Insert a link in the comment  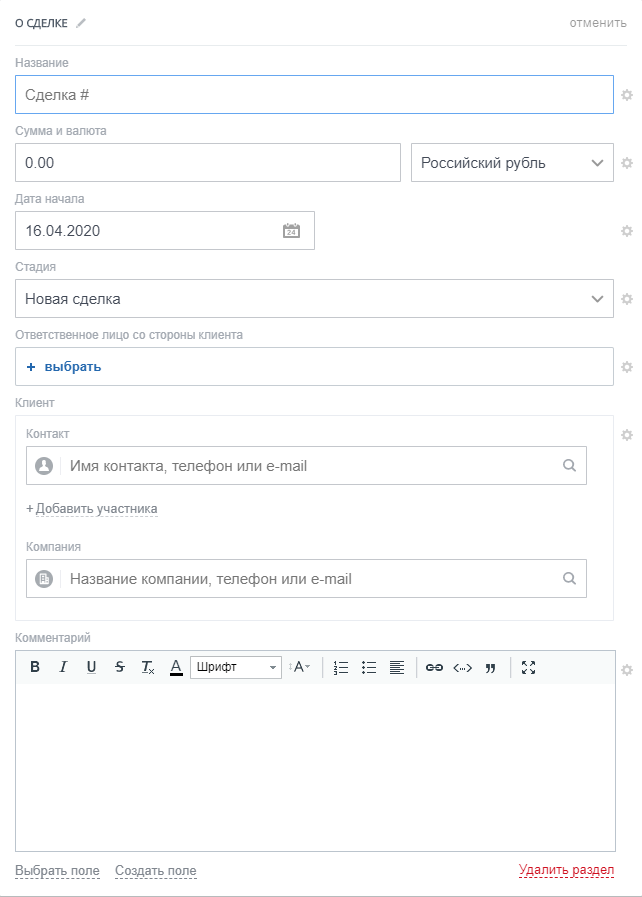[x=434, y=667]
